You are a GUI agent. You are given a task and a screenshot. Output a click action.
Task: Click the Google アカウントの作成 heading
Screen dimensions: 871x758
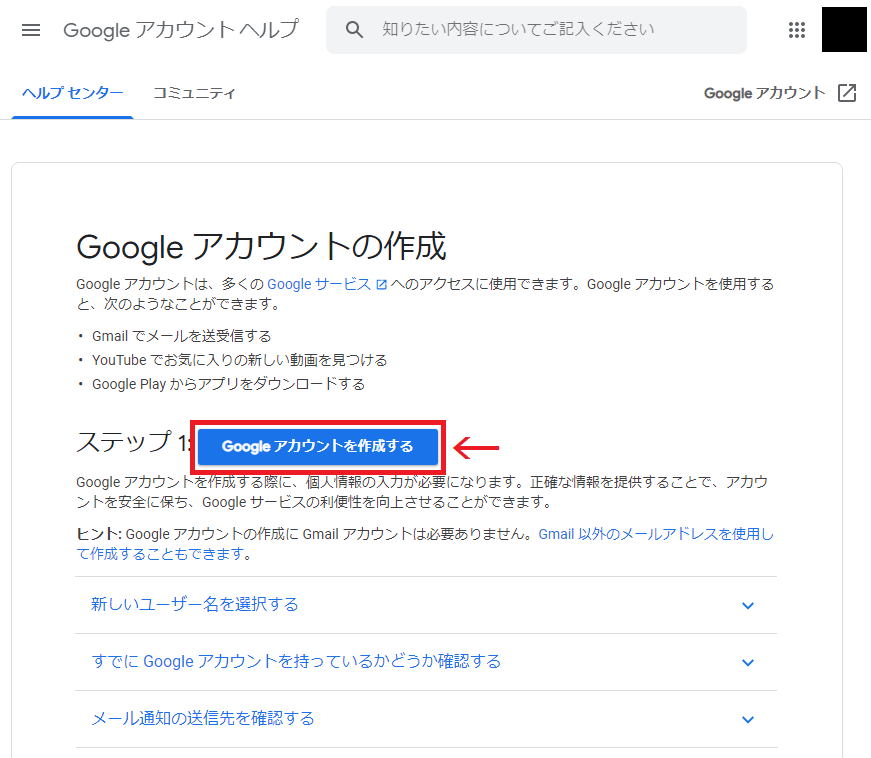tap(261, 246)
